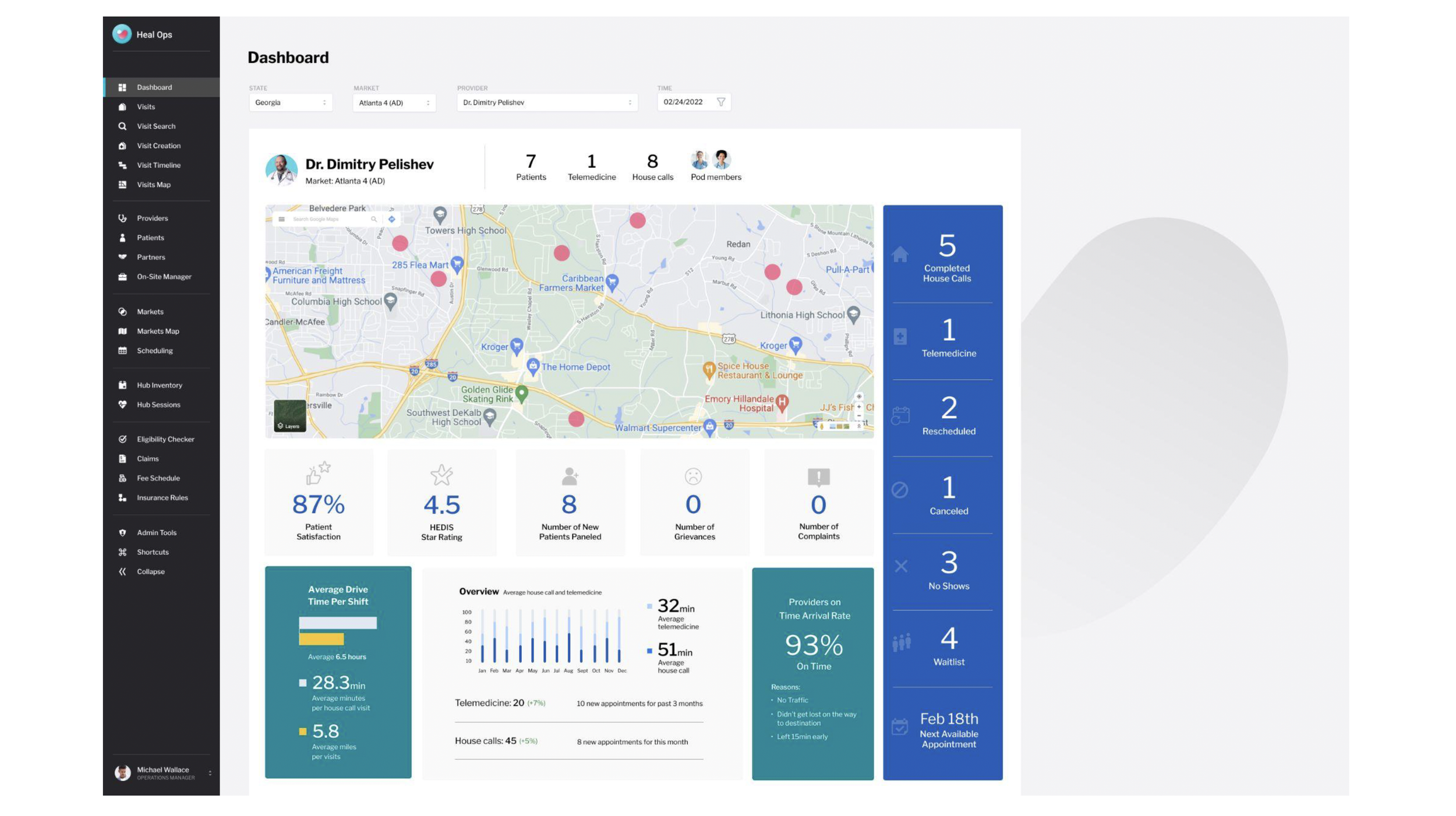Click the Heal Ops logo
Screen dimensions: 1456x816
(122, 34)
